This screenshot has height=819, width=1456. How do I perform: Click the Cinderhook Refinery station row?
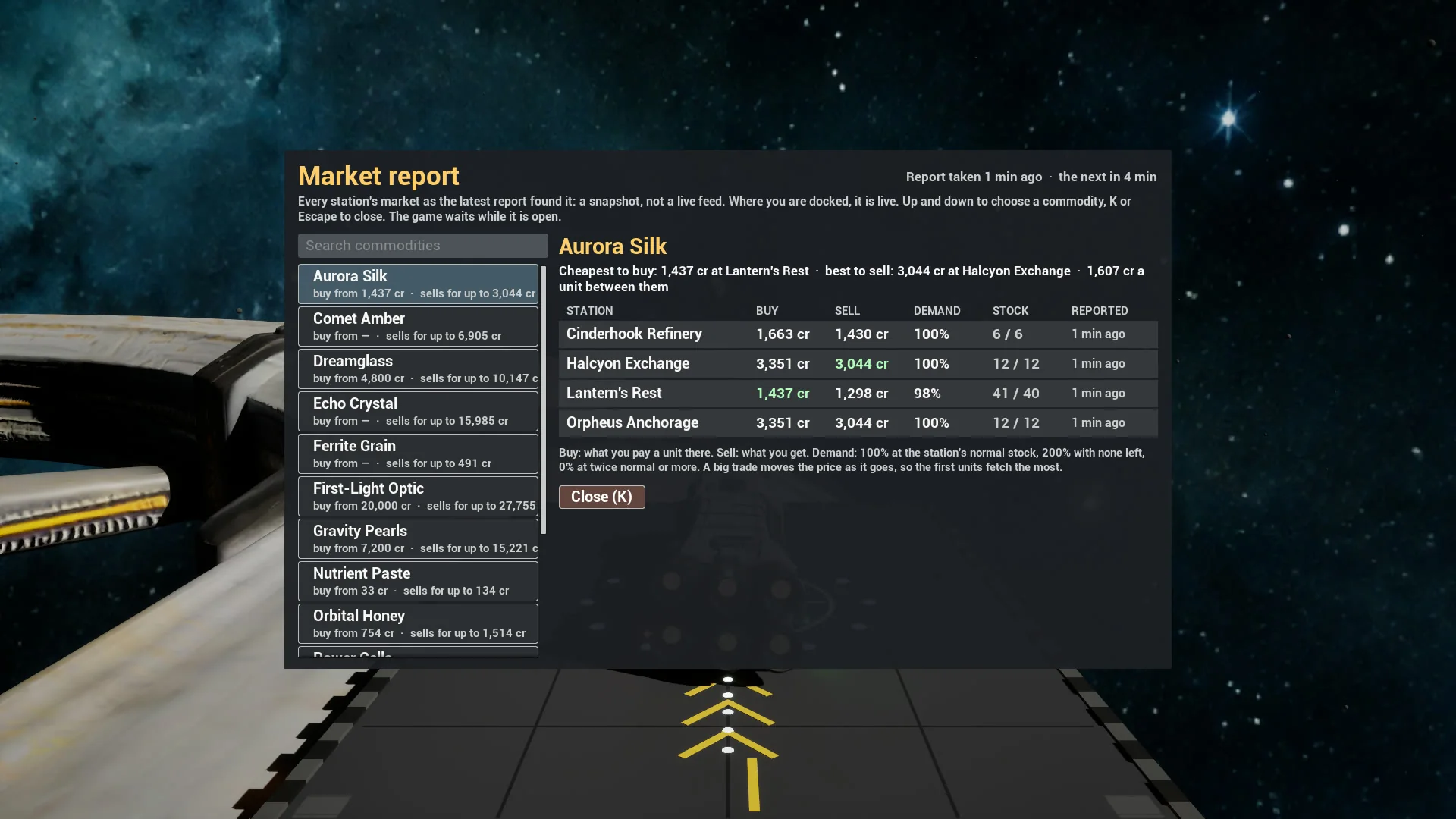pyautogui.click(x=858, y=334)
